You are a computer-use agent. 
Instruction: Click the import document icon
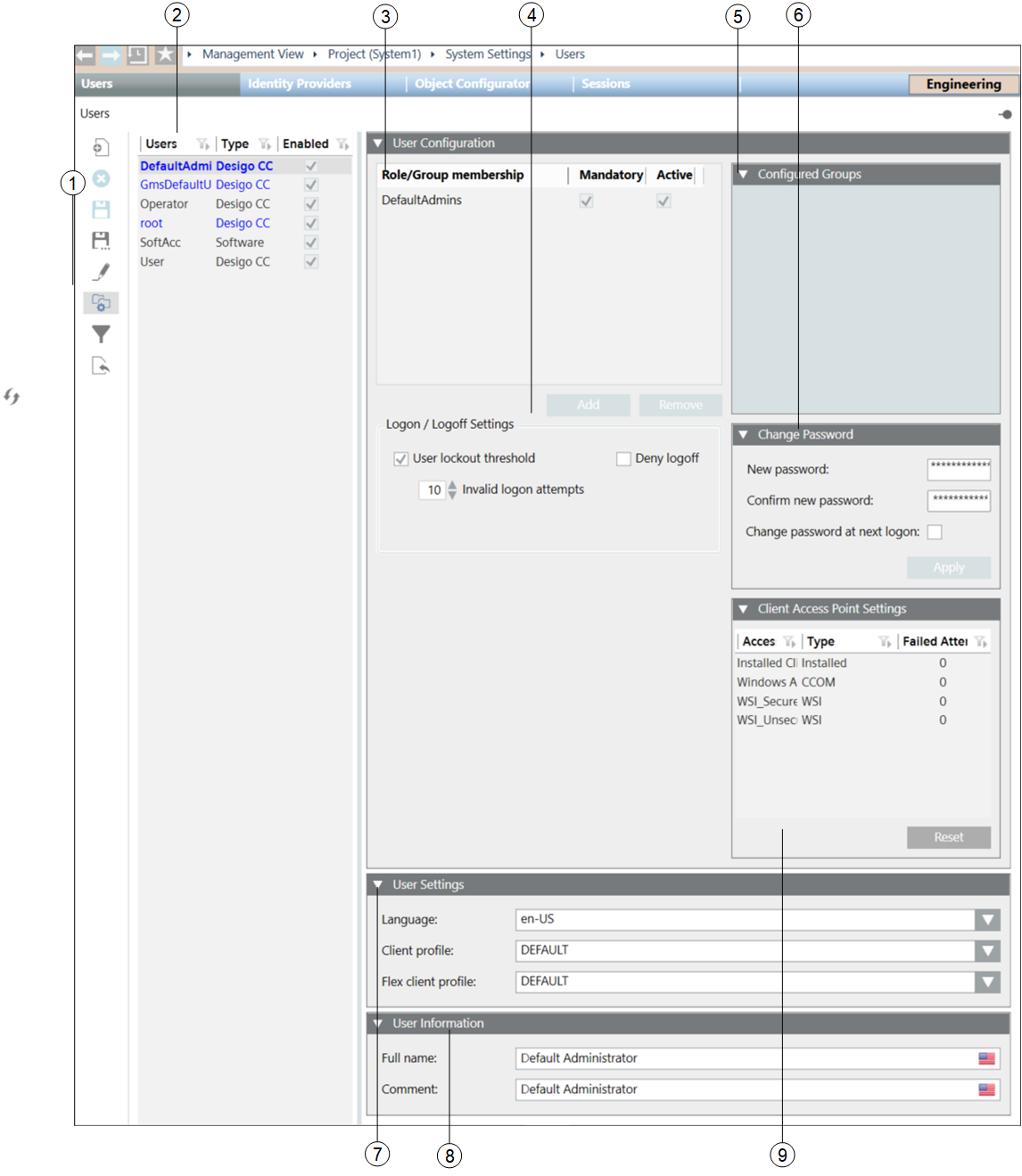[100, 365]
